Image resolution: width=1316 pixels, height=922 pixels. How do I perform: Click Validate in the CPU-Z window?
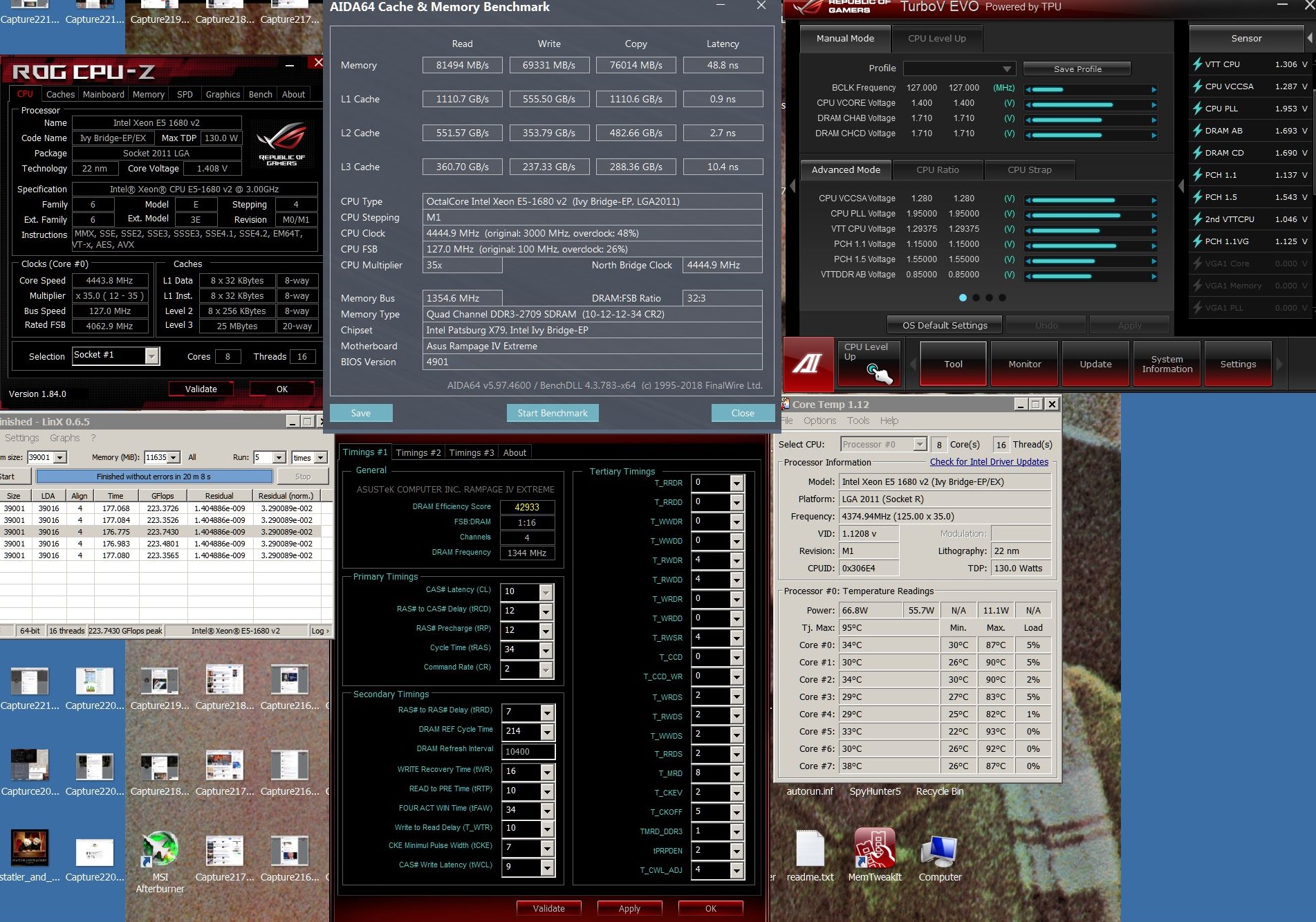point(201,389)
